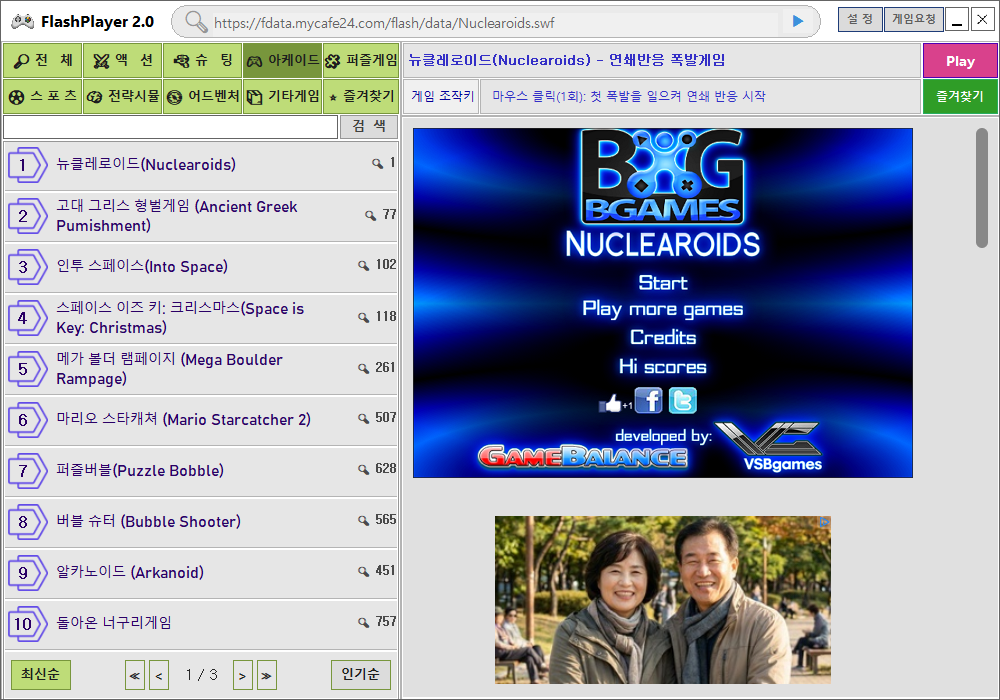Click the 검색 search button
This screenshot has width=1000, height=700.
[369, 127]
